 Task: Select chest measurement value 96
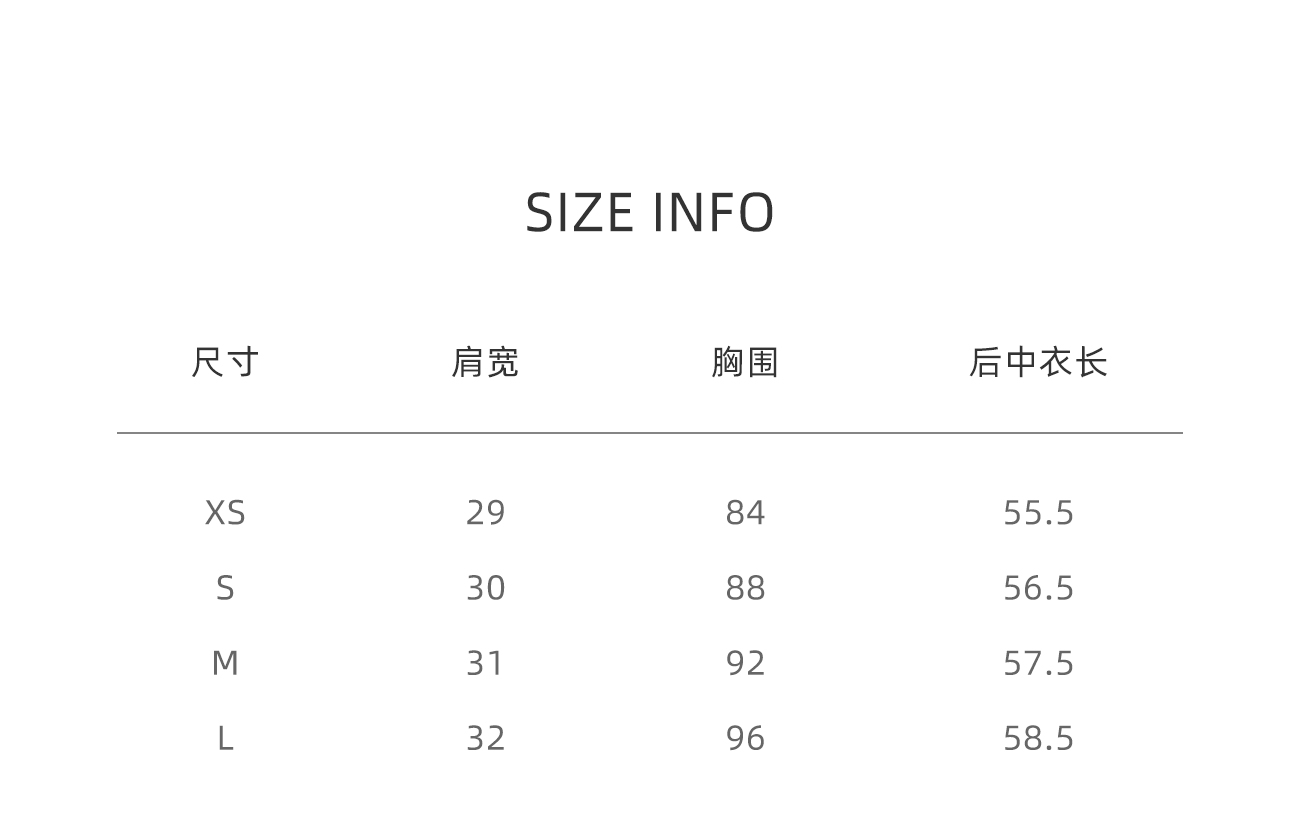[745, 738]
